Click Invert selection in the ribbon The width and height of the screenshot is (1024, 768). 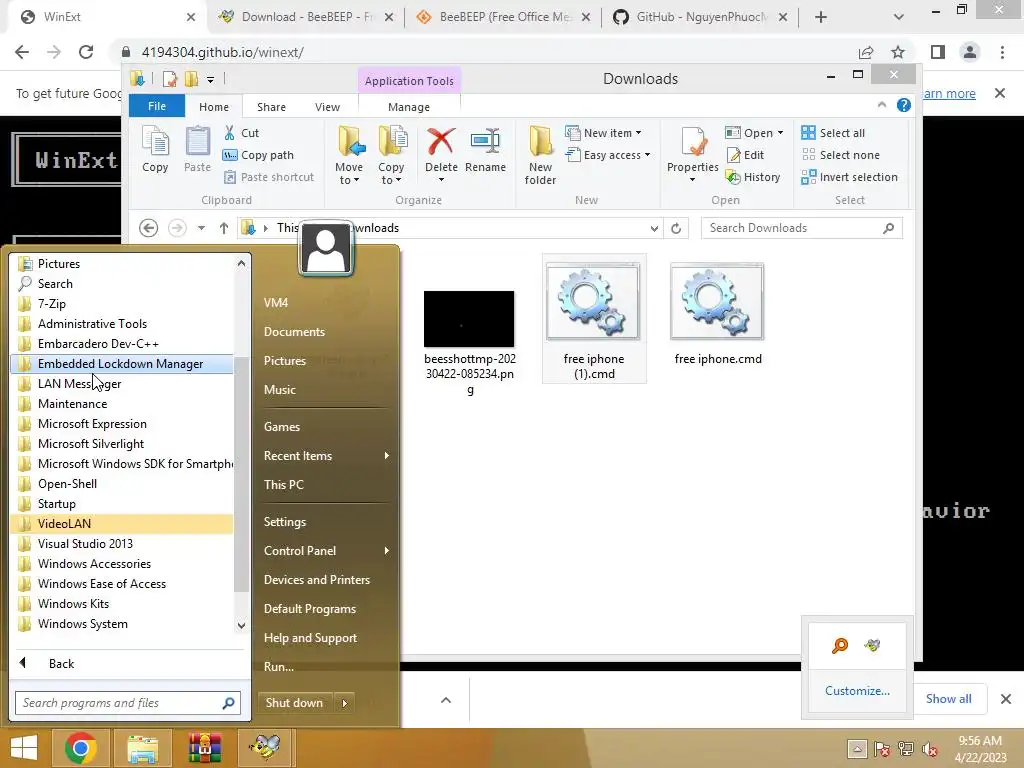click(x=850, y=177)
